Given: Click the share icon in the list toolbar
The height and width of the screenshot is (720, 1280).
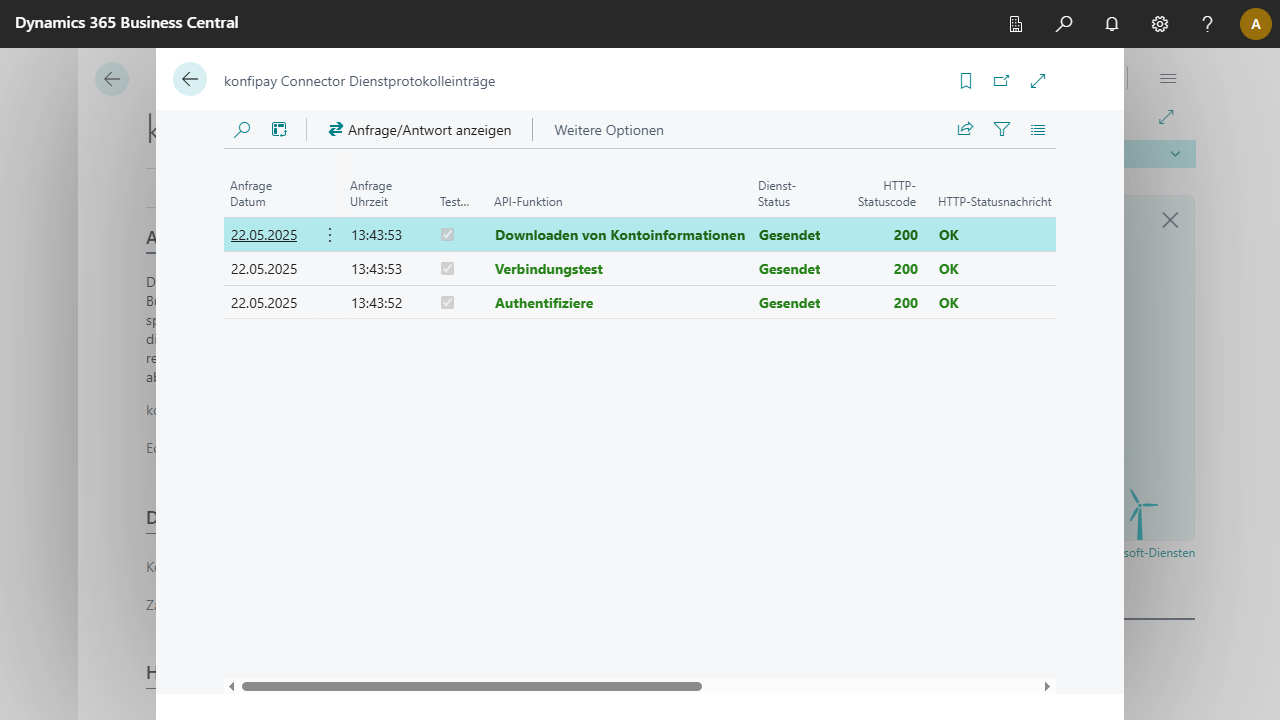Looking at the screenshot, I should point(965,130).
